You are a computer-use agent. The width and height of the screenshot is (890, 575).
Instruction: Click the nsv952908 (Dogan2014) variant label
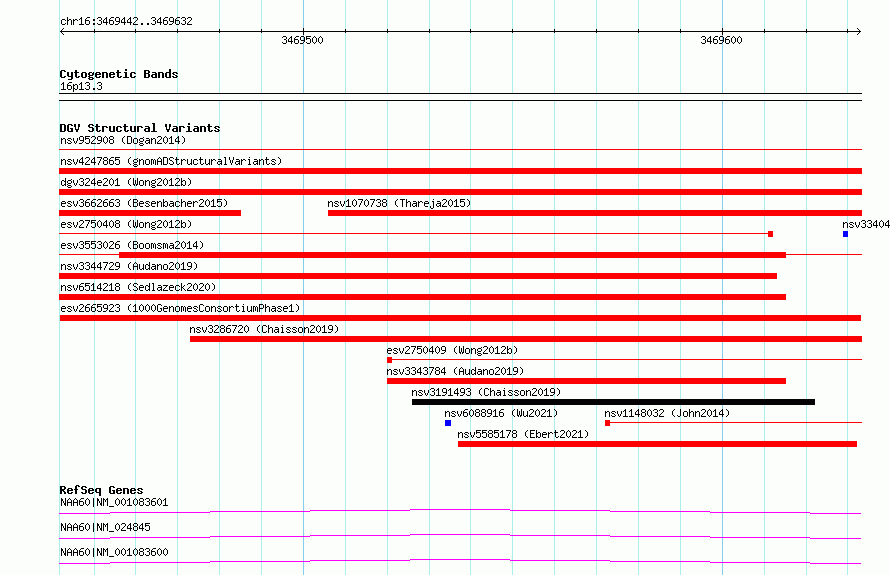coord(123,140)
